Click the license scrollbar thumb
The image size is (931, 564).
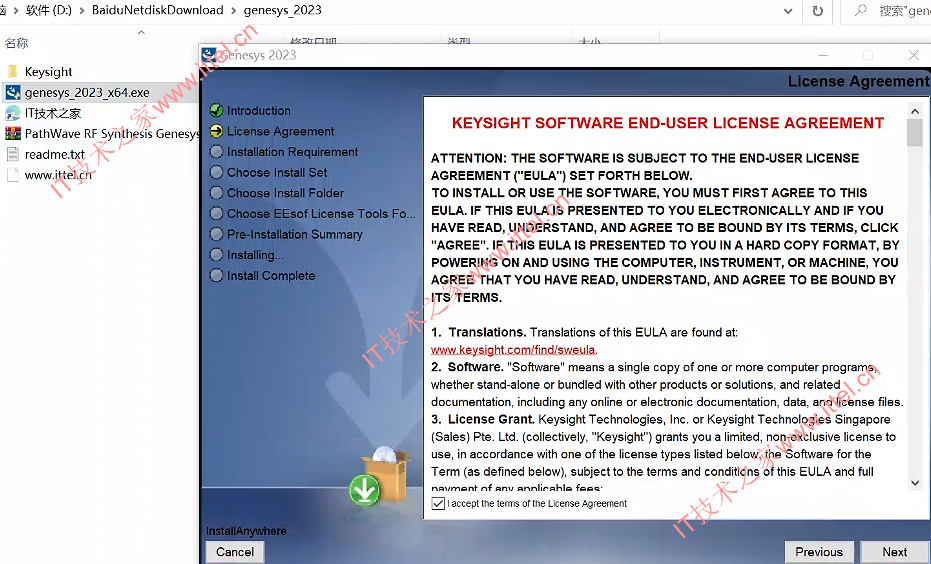coord(915,132)
